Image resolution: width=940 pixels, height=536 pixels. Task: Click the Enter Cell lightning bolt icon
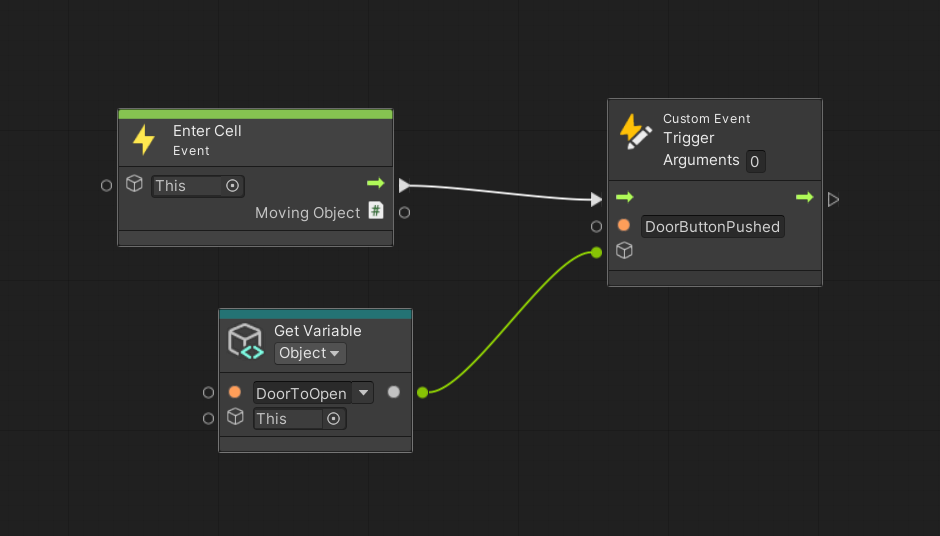[144, 140]
